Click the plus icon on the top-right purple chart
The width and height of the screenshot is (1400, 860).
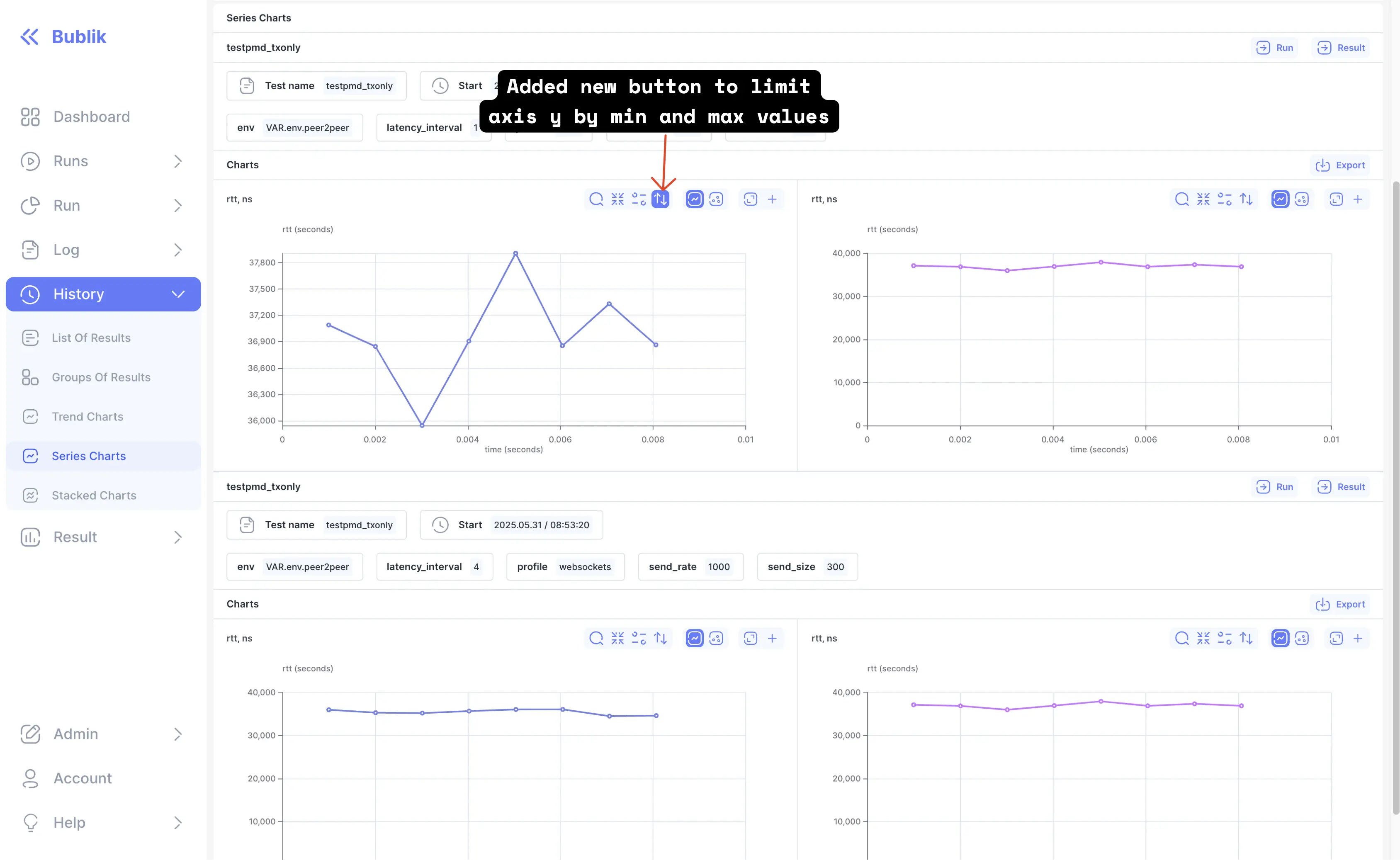[1358, 199]
